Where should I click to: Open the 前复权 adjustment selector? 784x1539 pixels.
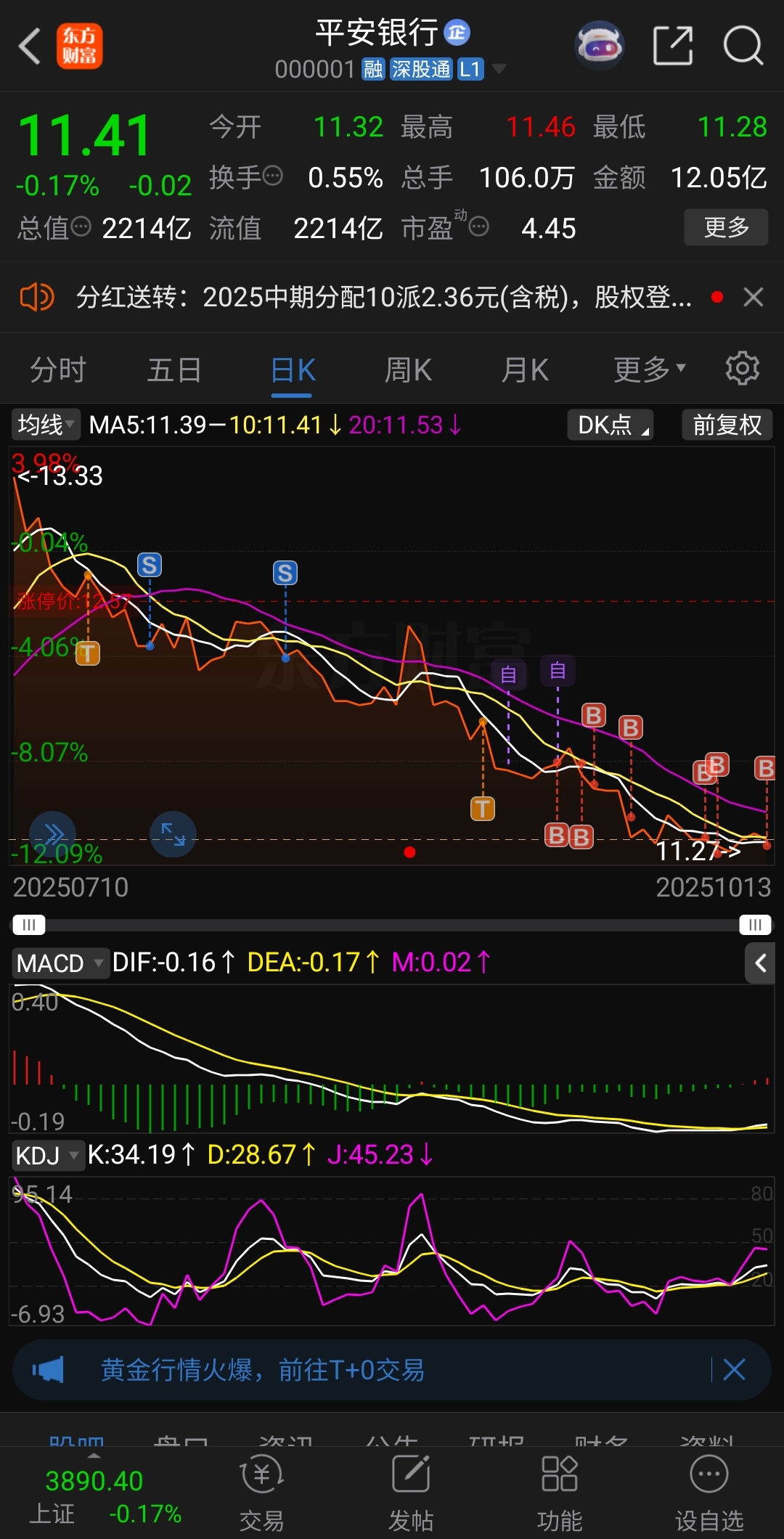pyautogui.click(x=727, y=425)
